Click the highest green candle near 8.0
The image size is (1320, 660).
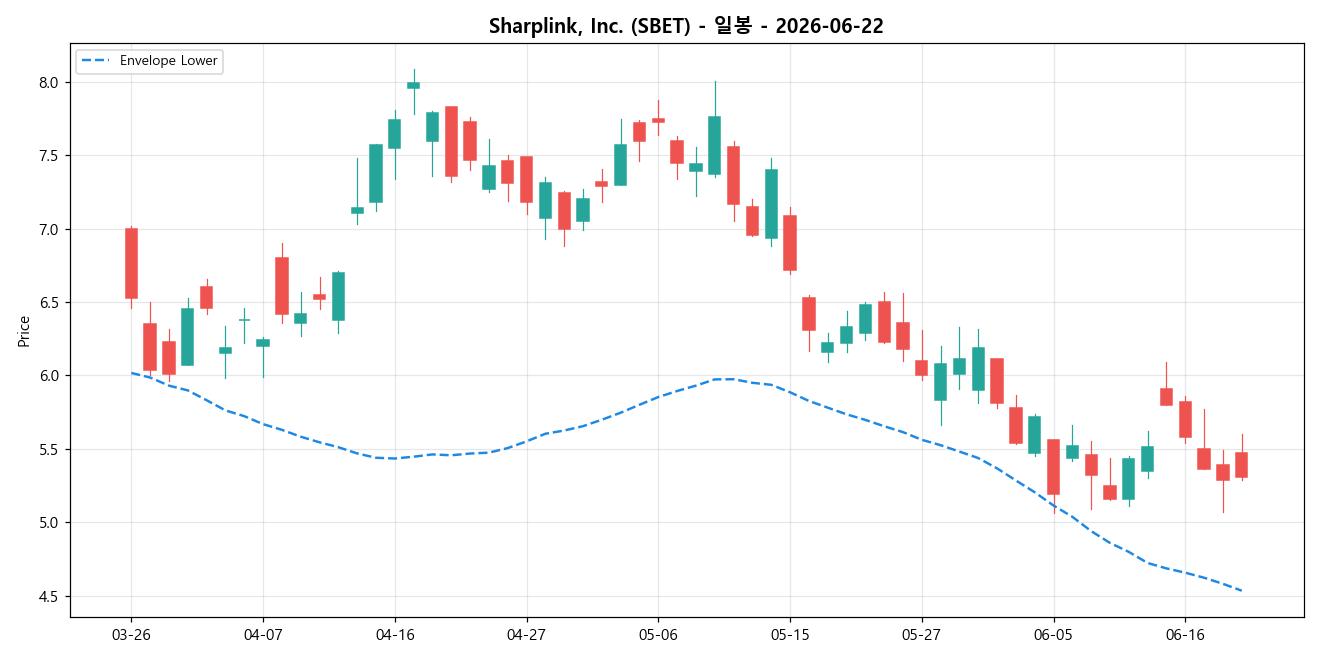click(413, 85)
